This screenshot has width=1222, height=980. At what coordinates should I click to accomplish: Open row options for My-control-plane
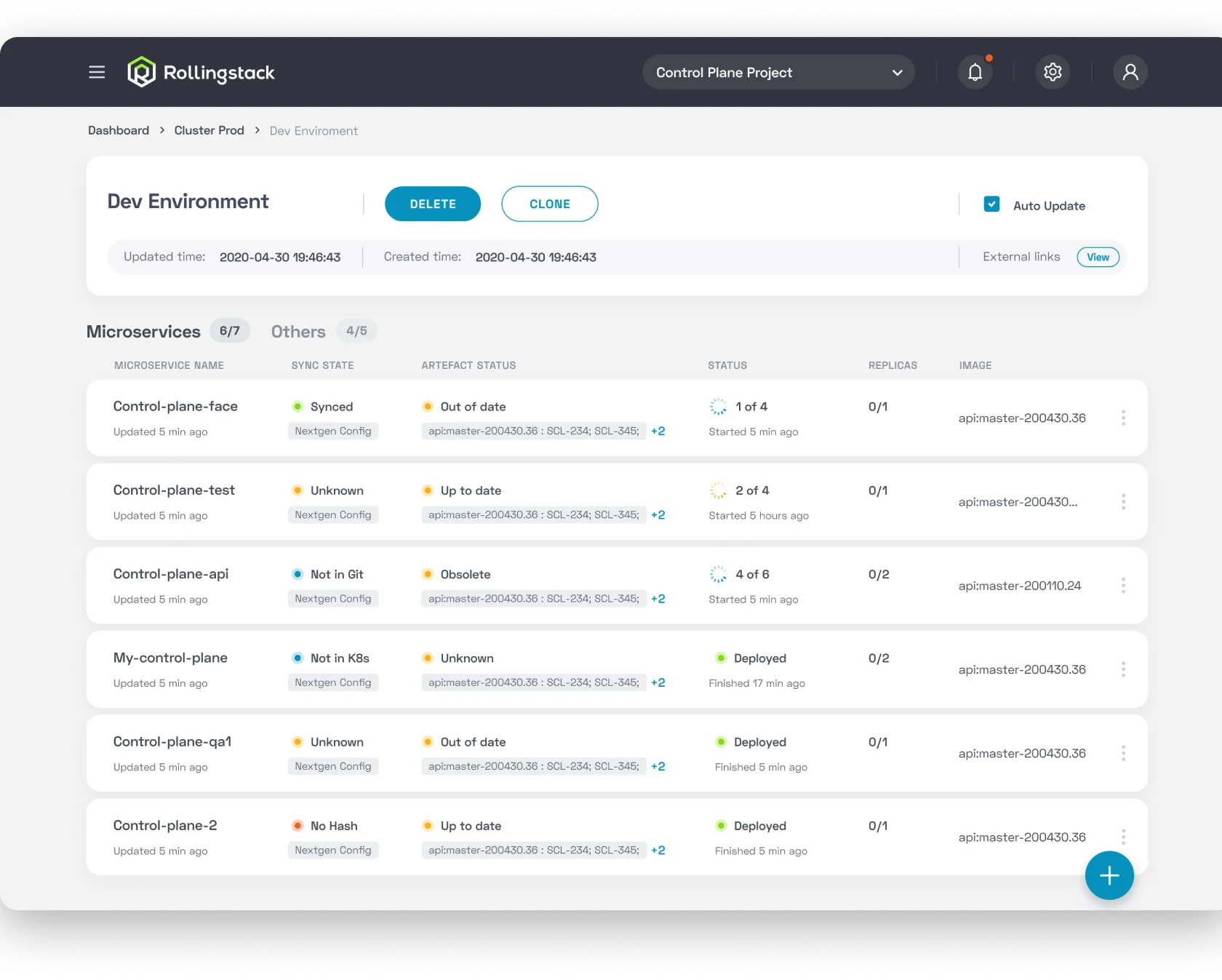tap(1124, 669)
